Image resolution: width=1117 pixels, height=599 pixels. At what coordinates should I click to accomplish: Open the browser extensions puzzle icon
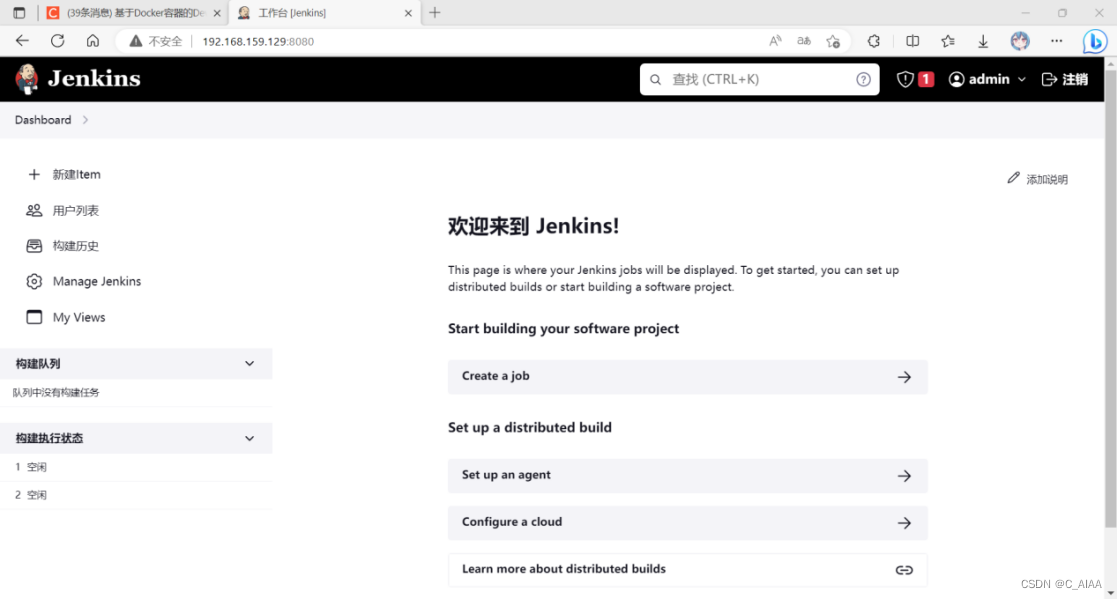(x=874, y=41)
